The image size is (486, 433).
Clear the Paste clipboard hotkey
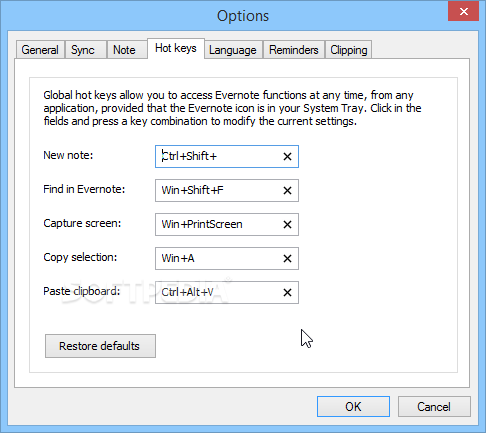pyautogui.click(x=287, y=292)
